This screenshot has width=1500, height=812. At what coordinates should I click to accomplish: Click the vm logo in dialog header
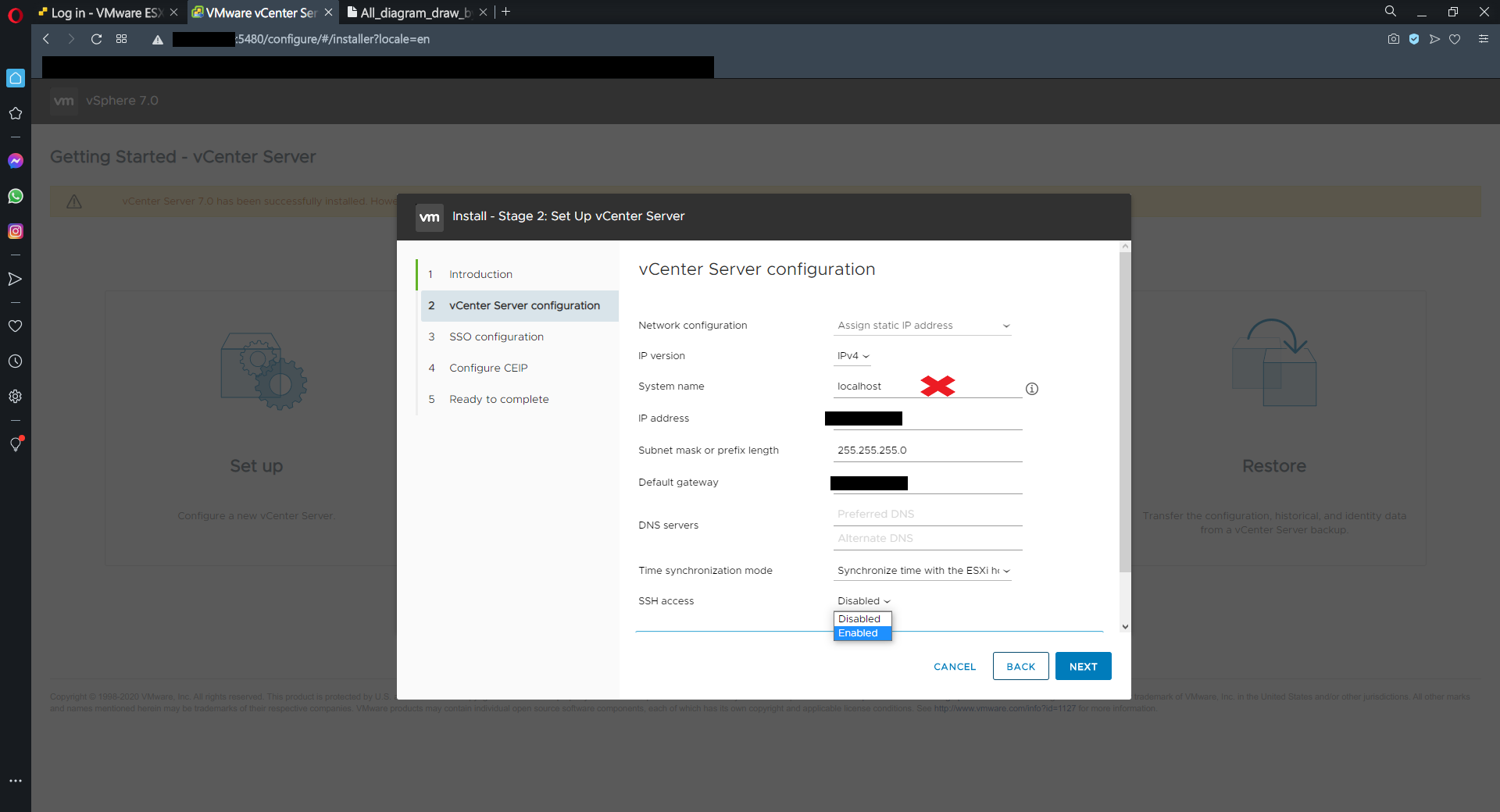(430, 217)
